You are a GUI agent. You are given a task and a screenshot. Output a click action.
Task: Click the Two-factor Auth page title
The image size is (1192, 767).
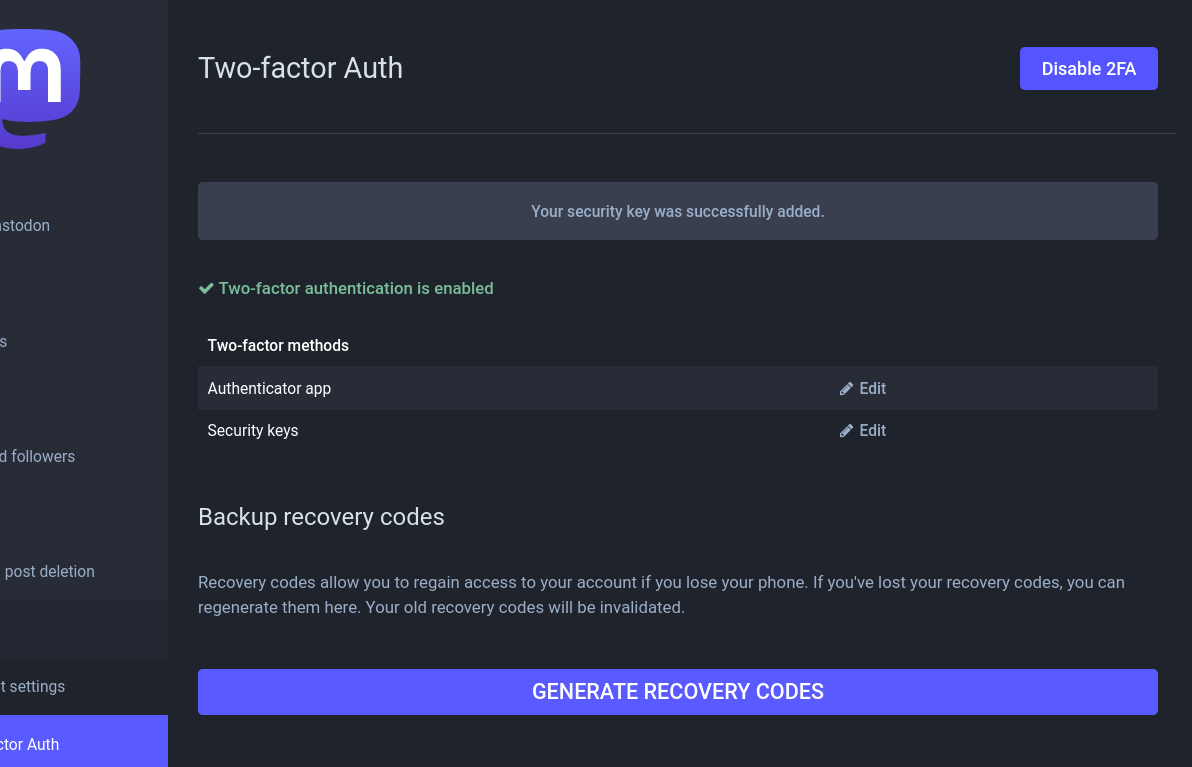(x=300, y=68)
